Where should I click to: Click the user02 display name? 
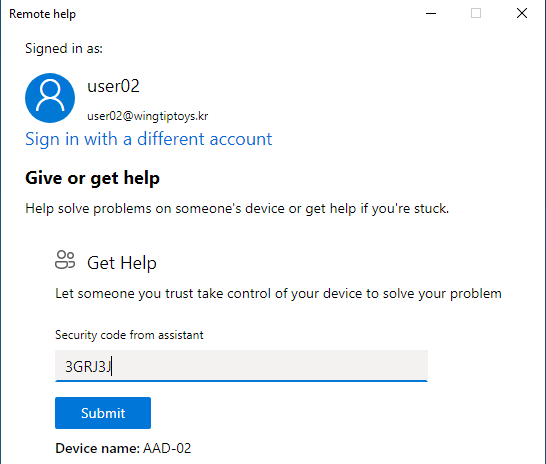coord(113,86)
